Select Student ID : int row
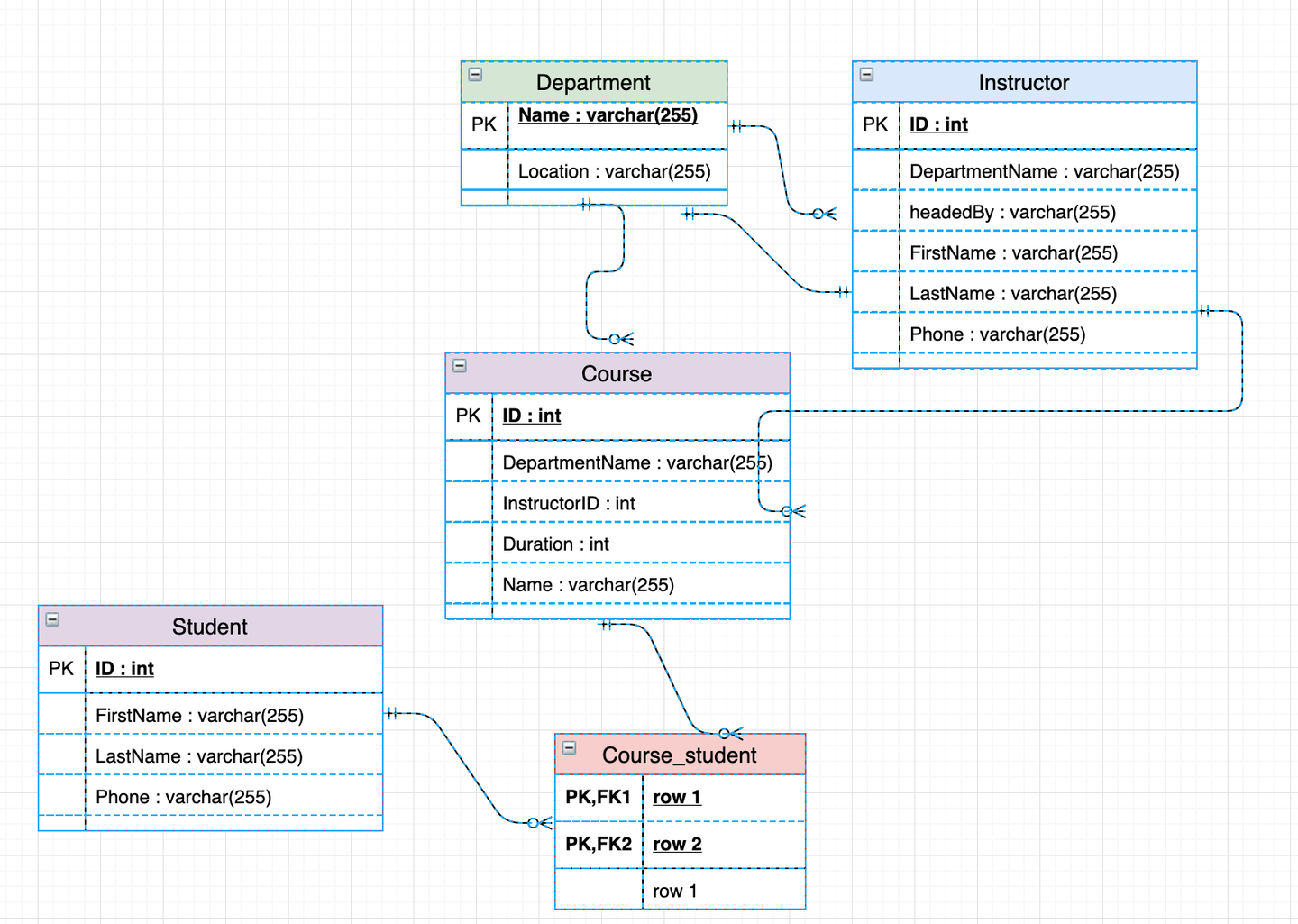This screenshot has height=924, width=1298. point(211,669)
